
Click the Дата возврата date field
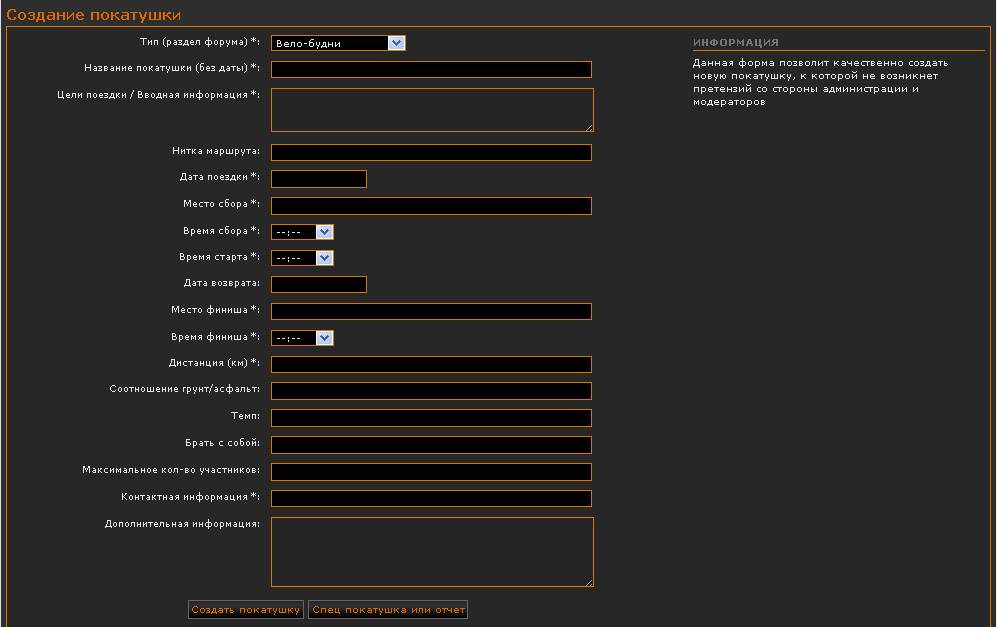point(318,285)
